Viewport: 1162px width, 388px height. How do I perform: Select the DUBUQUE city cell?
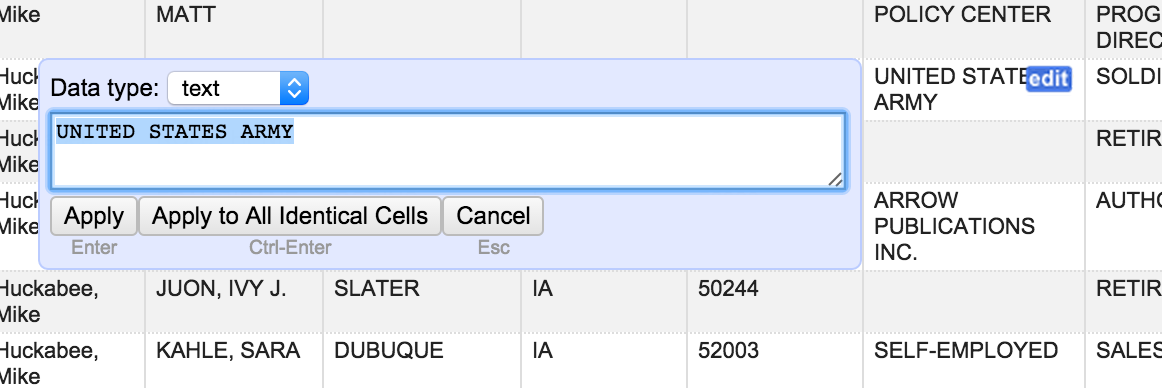pyautogui.click(x=422, y=361)
